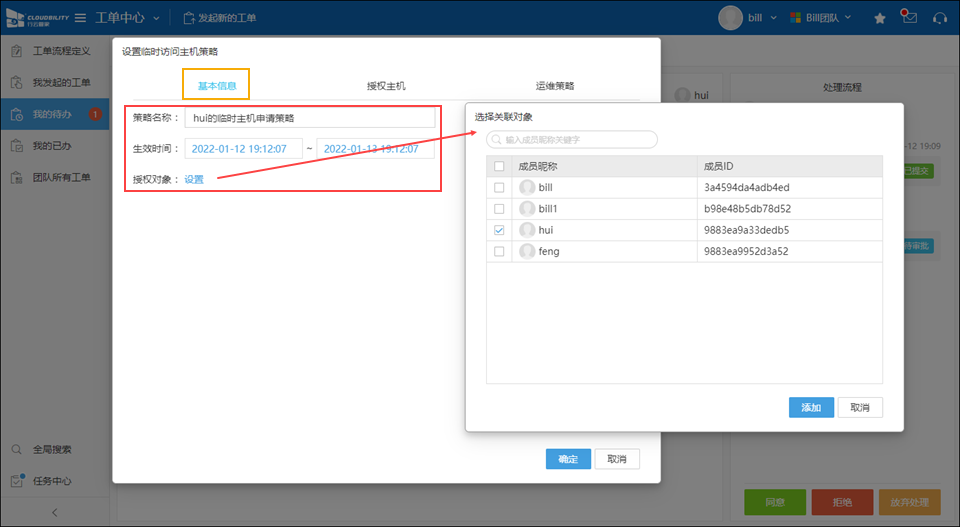Click the hamburger menu icon in header

(x=80, y=18)
